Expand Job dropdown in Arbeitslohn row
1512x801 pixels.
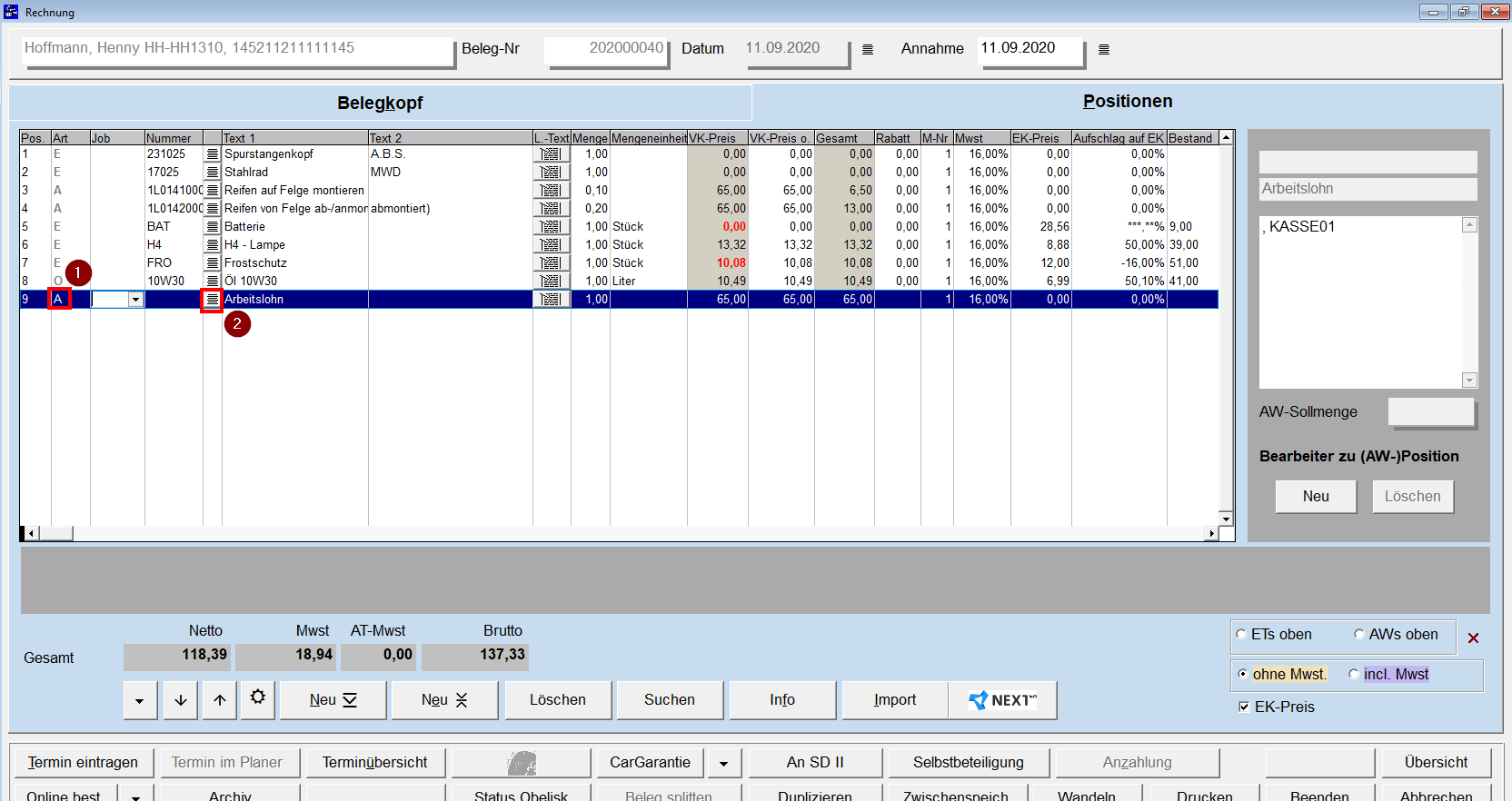click(x=135, y=300)
